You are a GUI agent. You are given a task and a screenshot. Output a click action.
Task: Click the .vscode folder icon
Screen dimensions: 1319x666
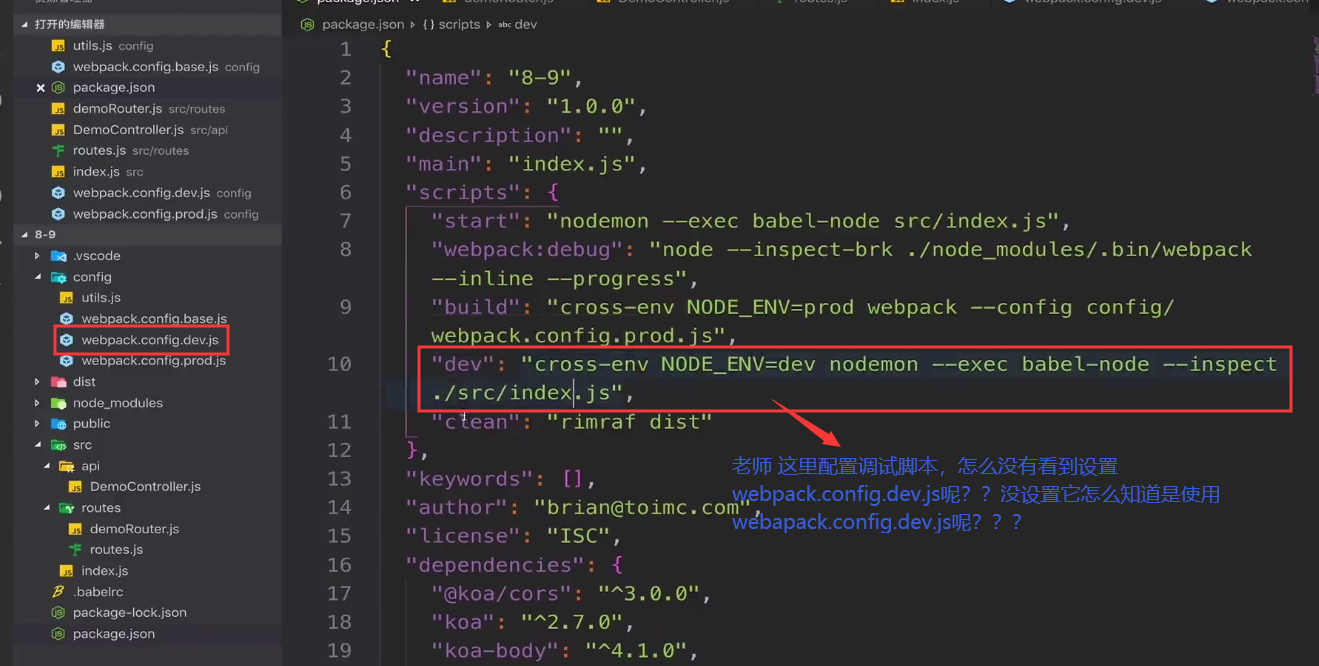click(58, 256)
